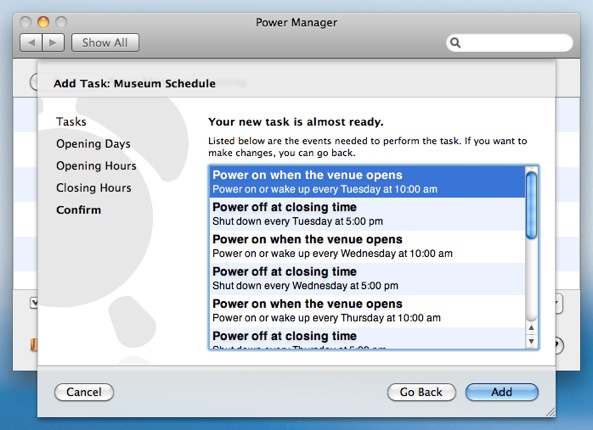Click the scroll up arrow in event list
The height and width of the screenshot is (430, 593).
tap(531, 328)
